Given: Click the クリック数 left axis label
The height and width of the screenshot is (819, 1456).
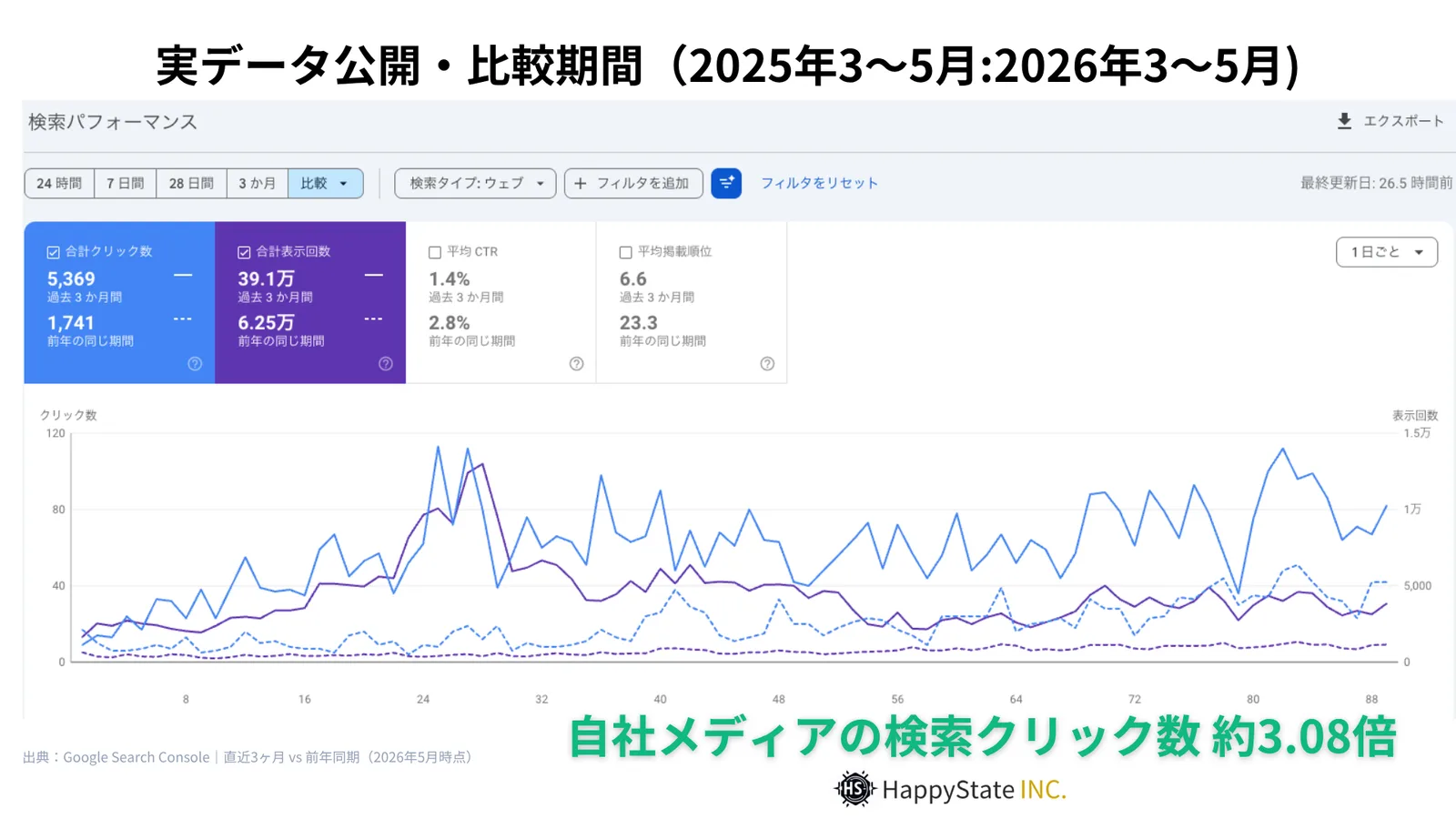Looking at the screenshot, I should click(68, 415).
